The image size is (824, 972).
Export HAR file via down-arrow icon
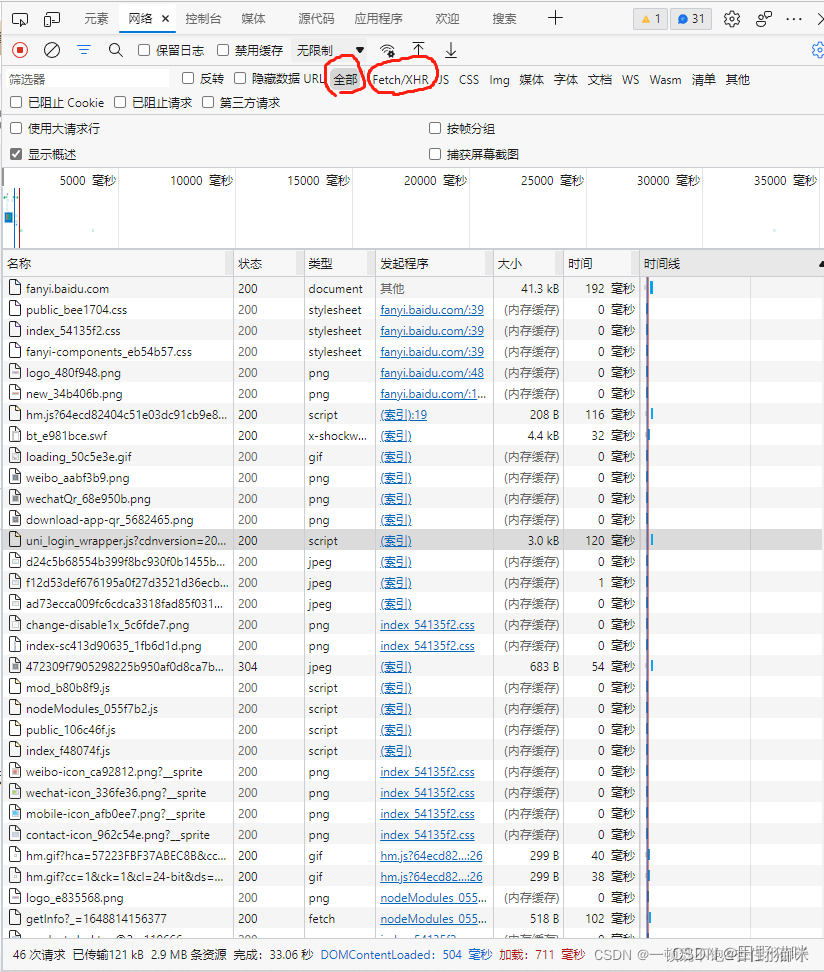click(449, 49)
